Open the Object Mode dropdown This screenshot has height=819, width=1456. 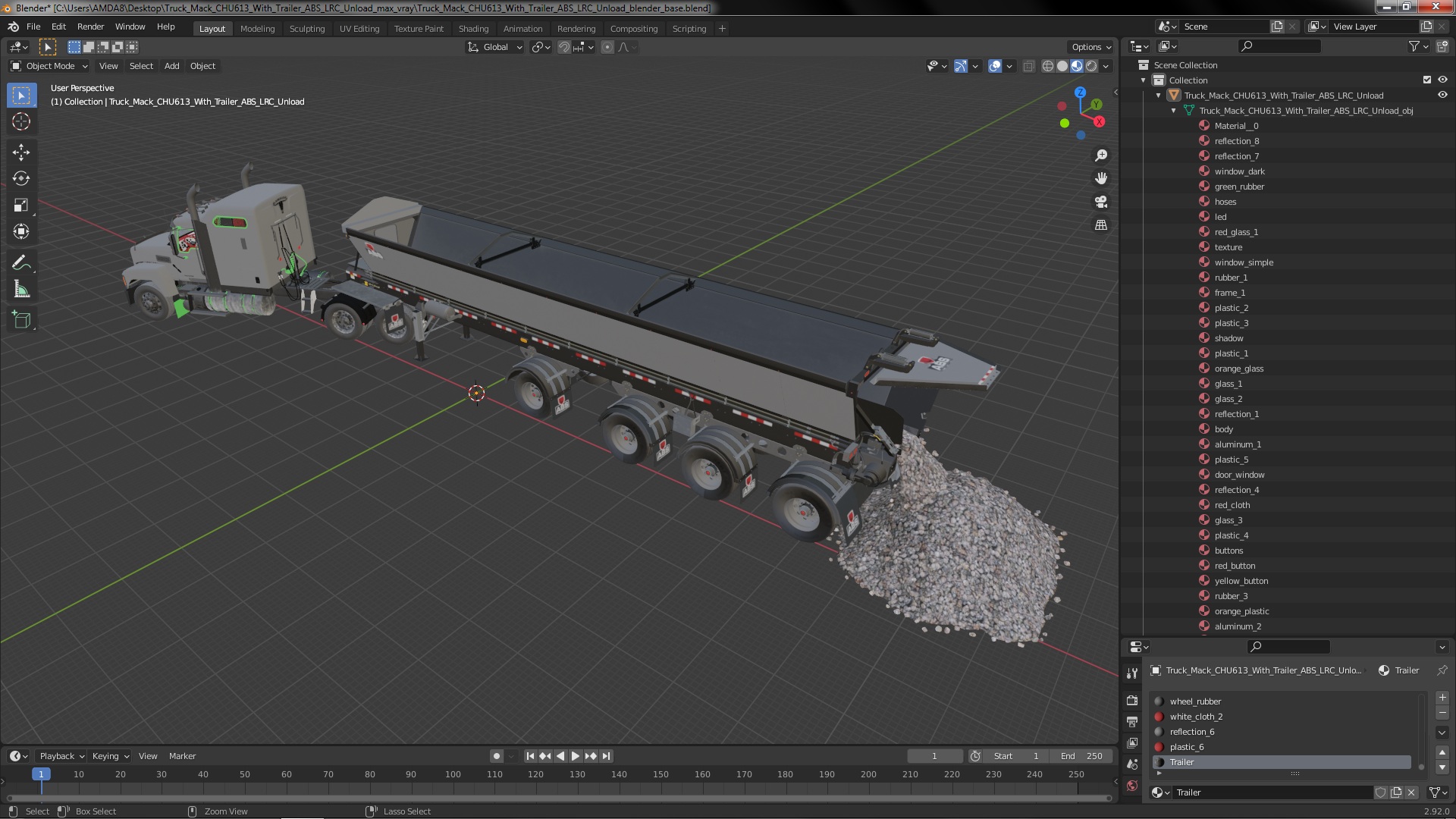pos(49,66)
